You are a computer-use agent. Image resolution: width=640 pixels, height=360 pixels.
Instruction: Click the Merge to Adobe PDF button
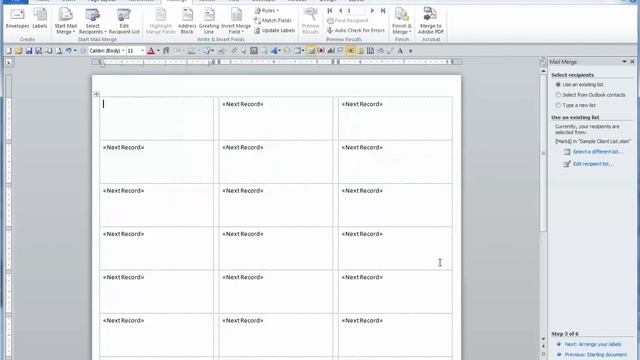click(431, 21)
